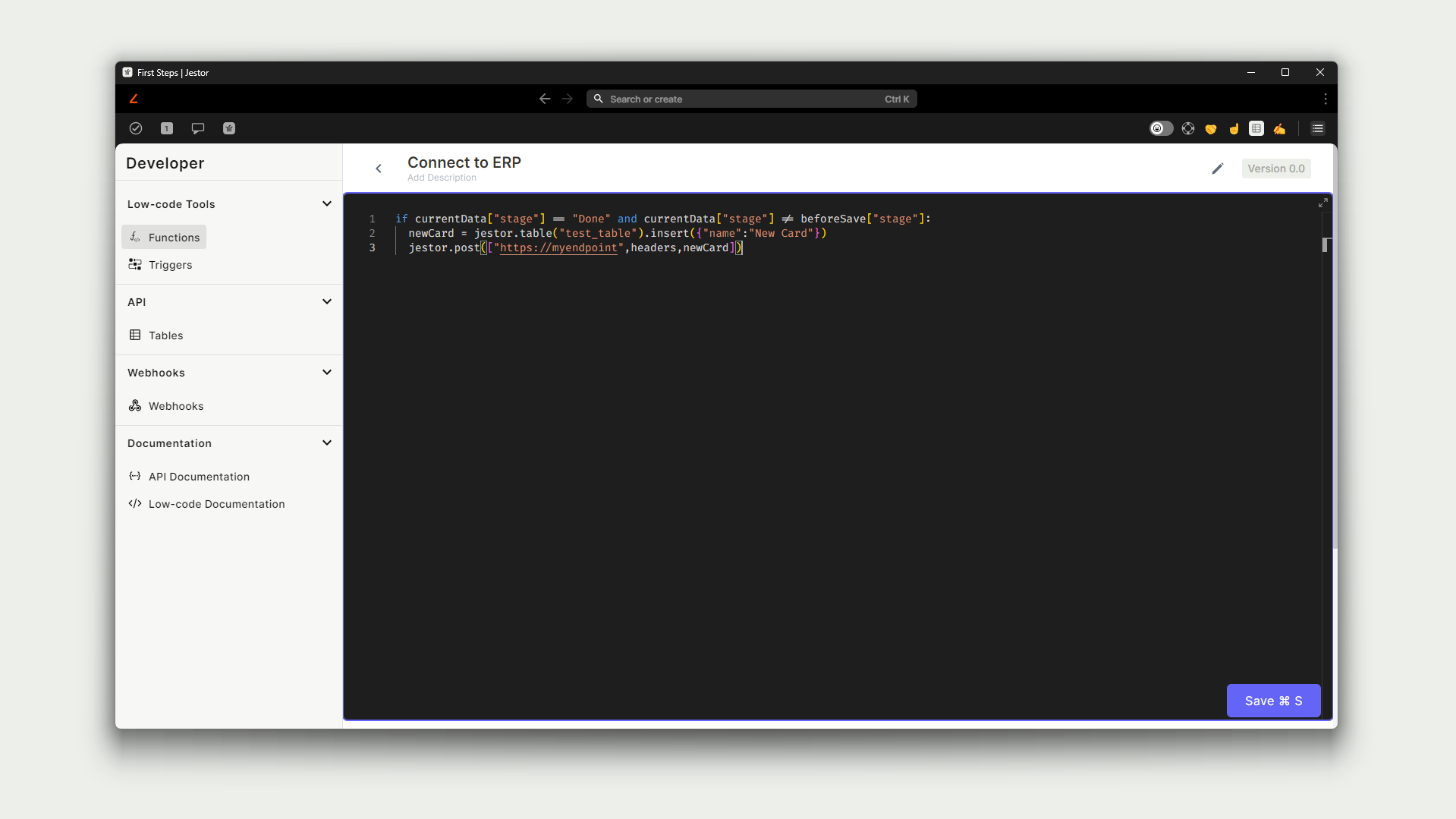This screenshot has width=1456, height=819.
Task: Click the pencil edit icon
Action: pyautogui.click(x=1218, y=169)
